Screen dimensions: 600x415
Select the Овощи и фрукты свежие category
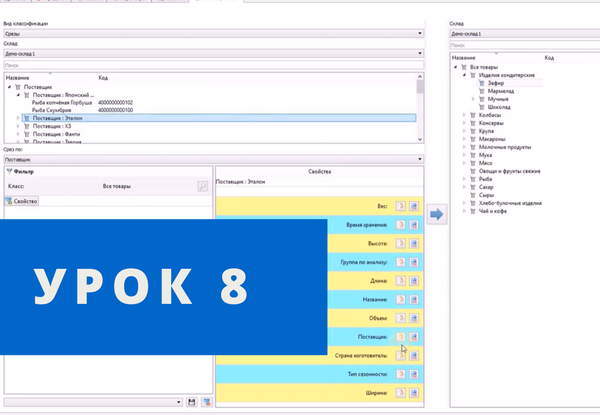pos(509,171)
